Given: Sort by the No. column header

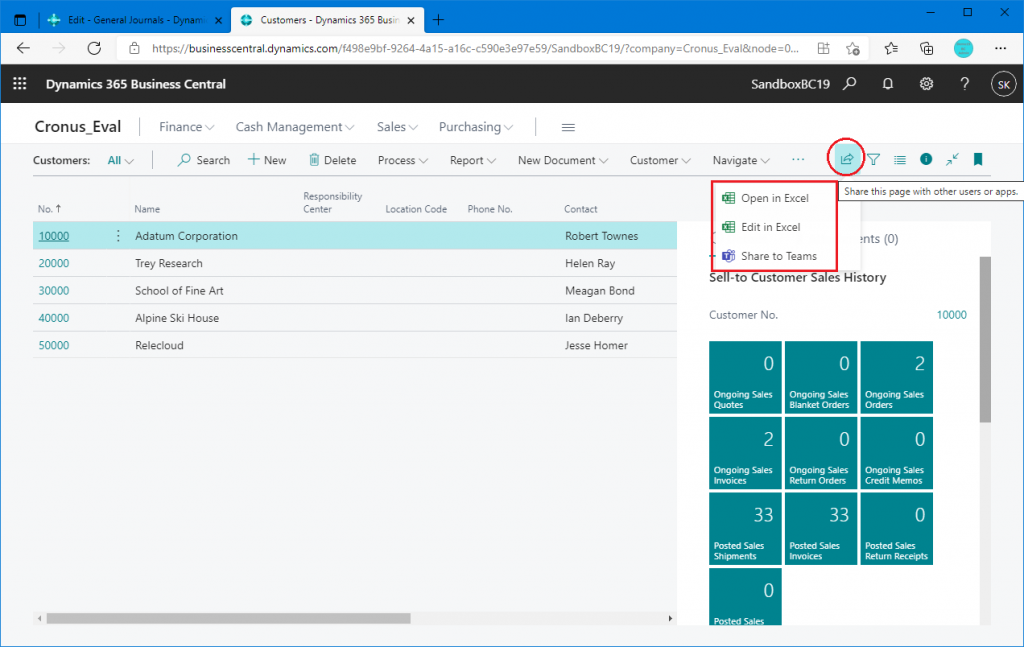Looking at the screenshot, I should point(49,209).
